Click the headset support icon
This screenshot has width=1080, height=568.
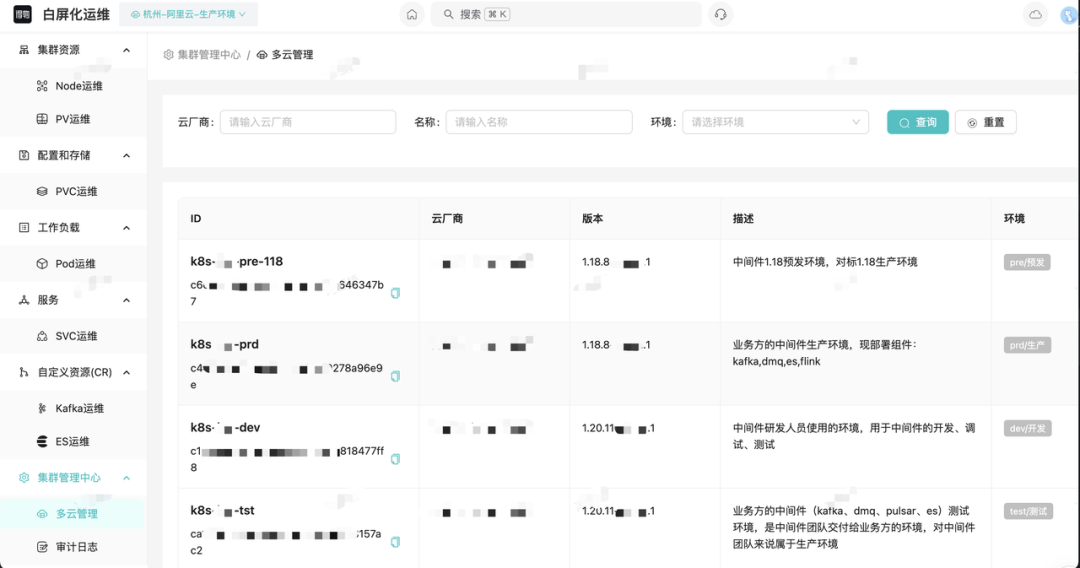[x=719, y=15]
